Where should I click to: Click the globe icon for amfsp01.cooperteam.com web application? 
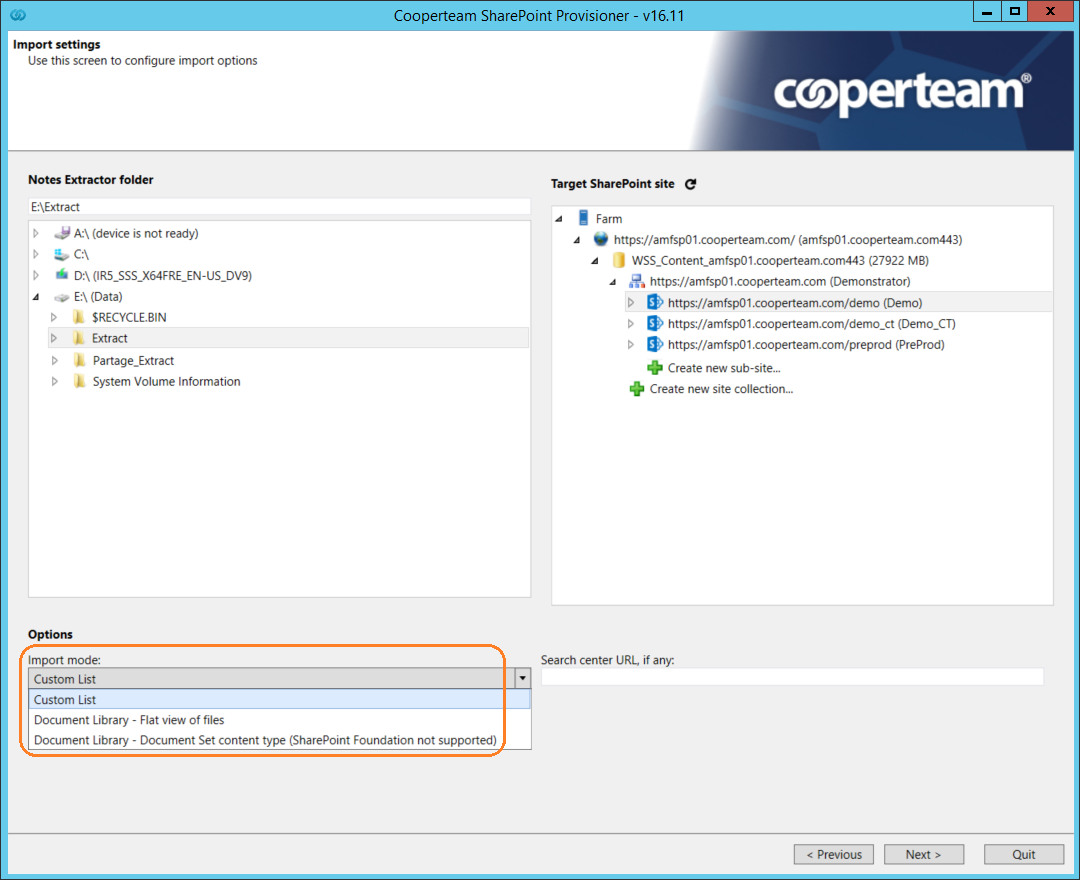coord(599,238)
